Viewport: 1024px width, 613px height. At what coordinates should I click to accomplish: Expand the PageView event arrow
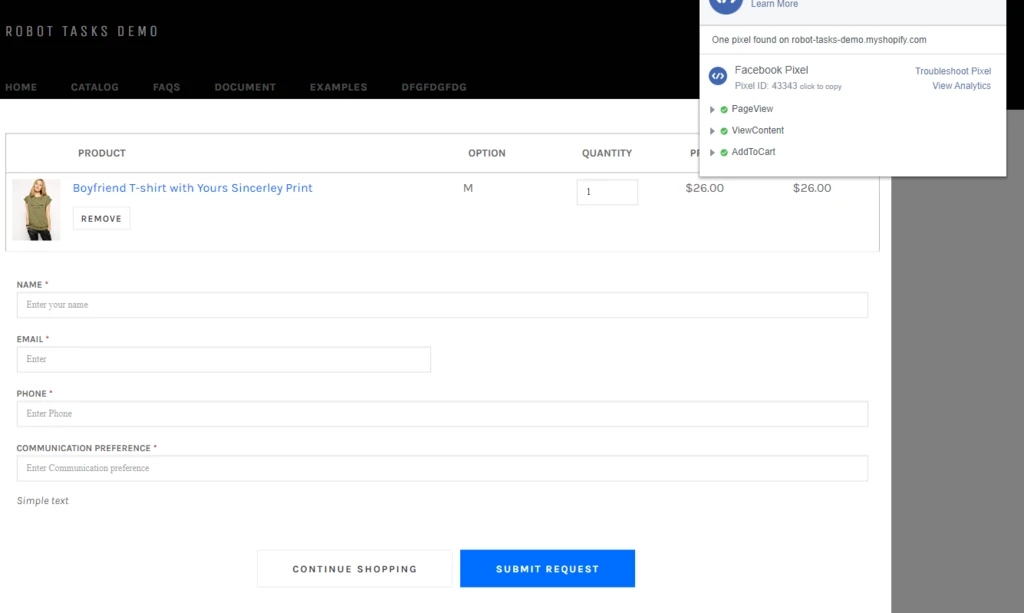[712, 109]
